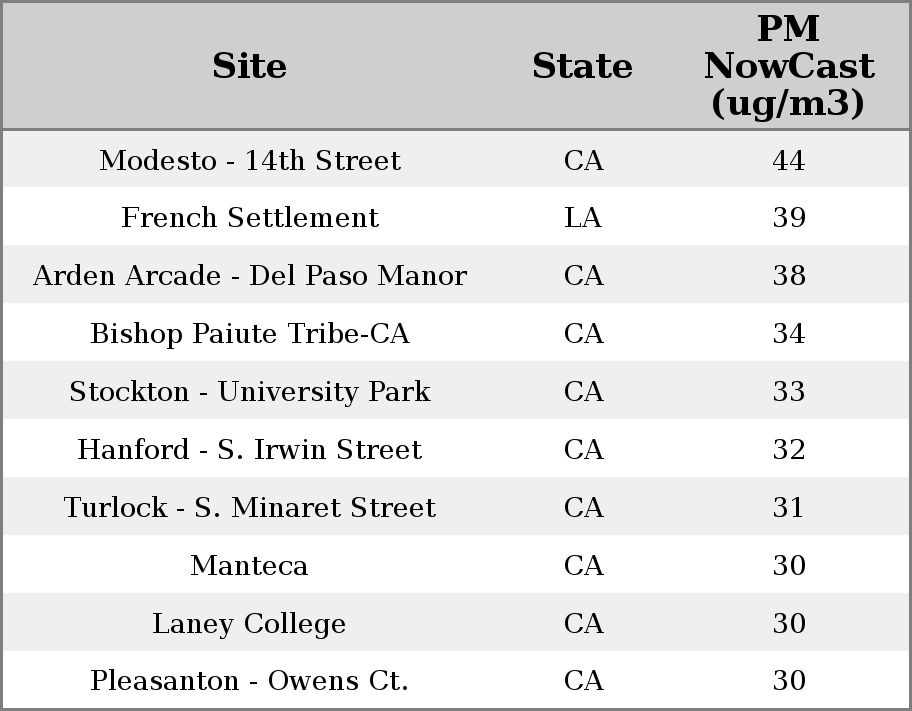Select the Modesto - 14th Street site
This screenshot has height=711, width=912.
tap(249, 161)
